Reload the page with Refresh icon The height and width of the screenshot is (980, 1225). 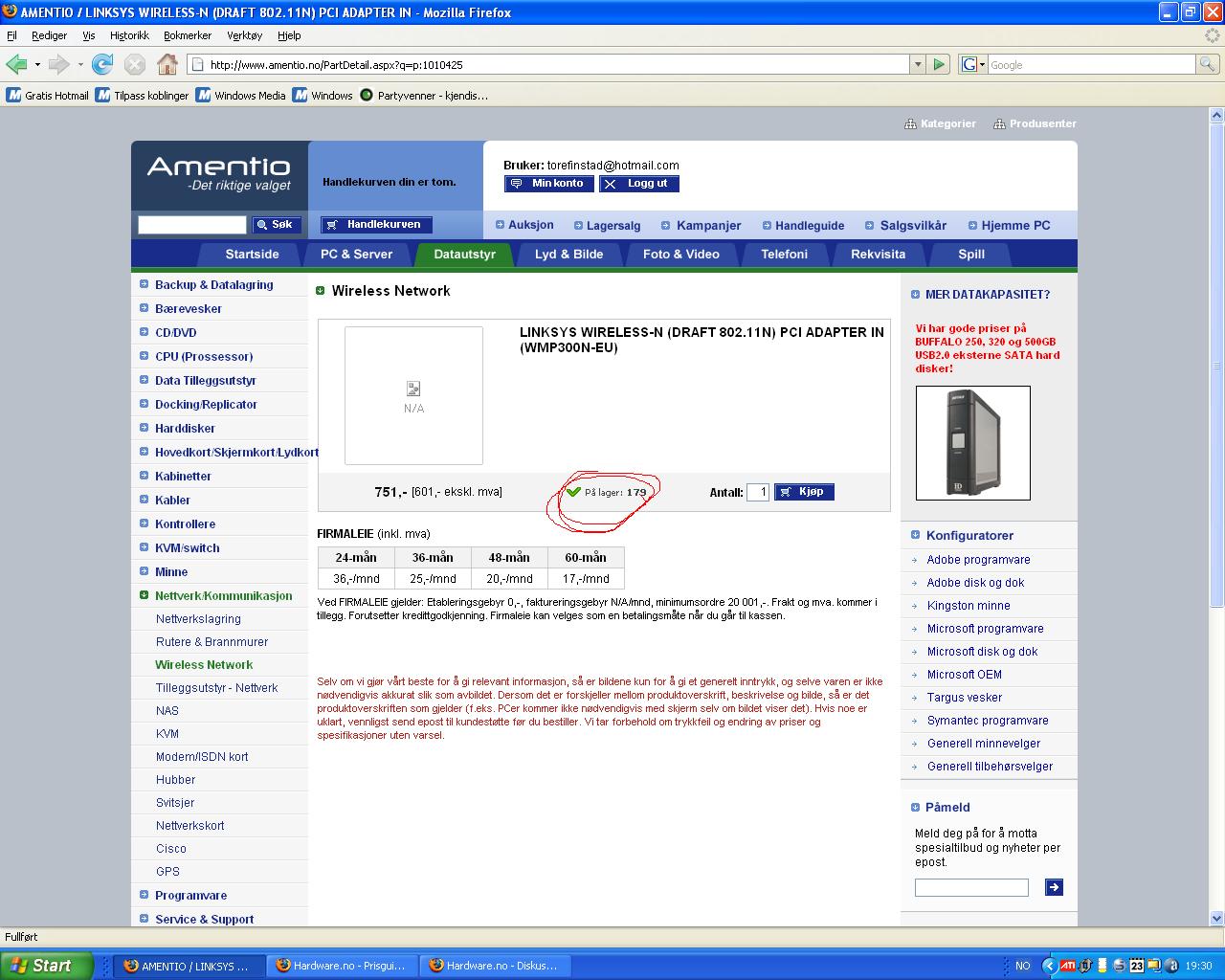click(x=102, y=64)
